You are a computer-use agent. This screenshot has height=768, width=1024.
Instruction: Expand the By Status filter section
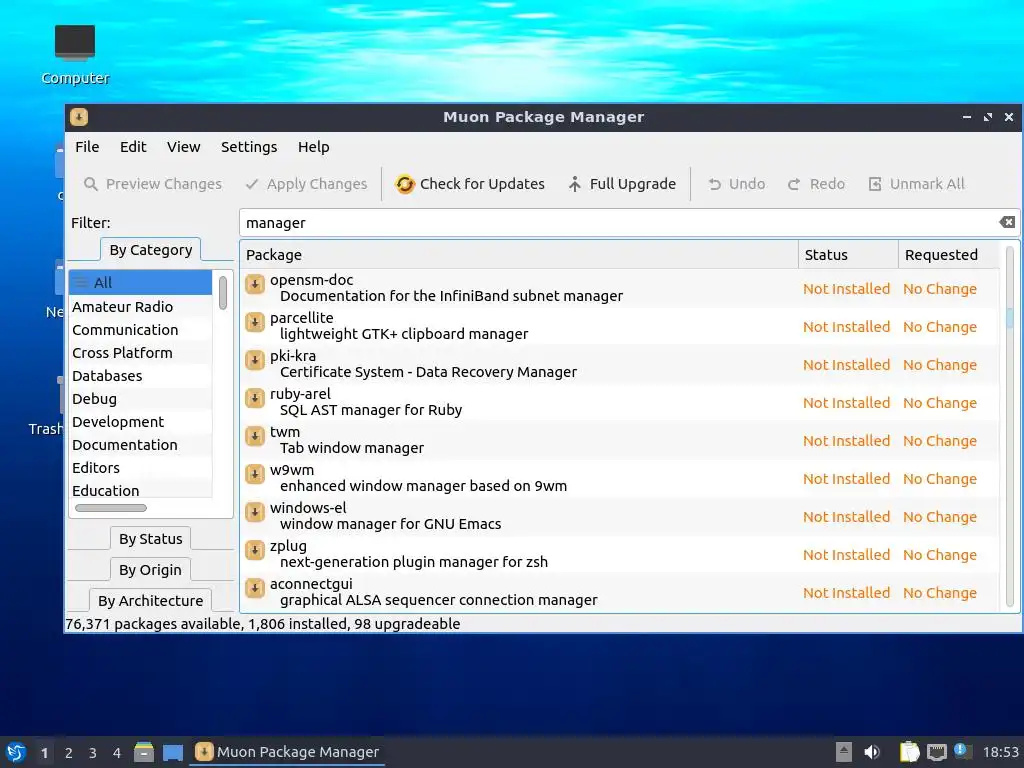[151, 539]
